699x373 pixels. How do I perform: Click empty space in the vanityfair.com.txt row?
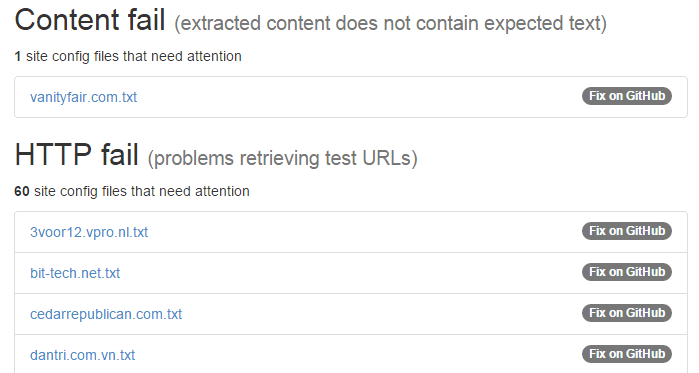coord(357,97)
